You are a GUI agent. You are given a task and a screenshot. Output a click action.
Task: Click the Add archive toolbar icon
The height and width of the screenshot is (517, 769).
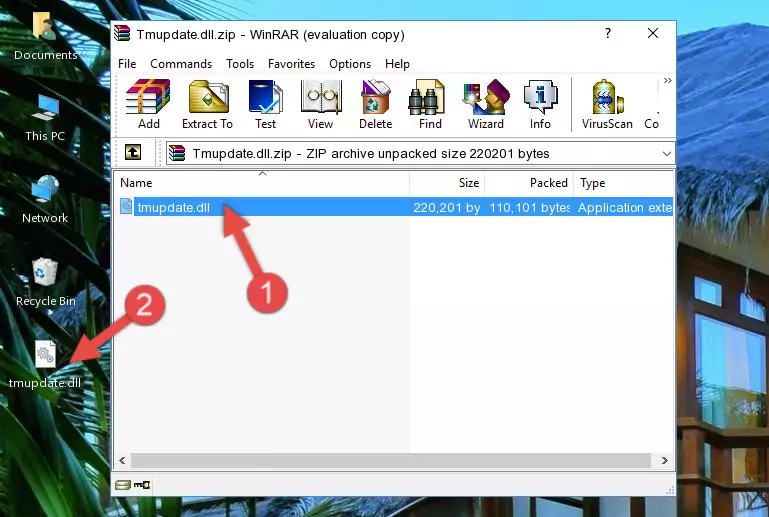coord(148,104)
